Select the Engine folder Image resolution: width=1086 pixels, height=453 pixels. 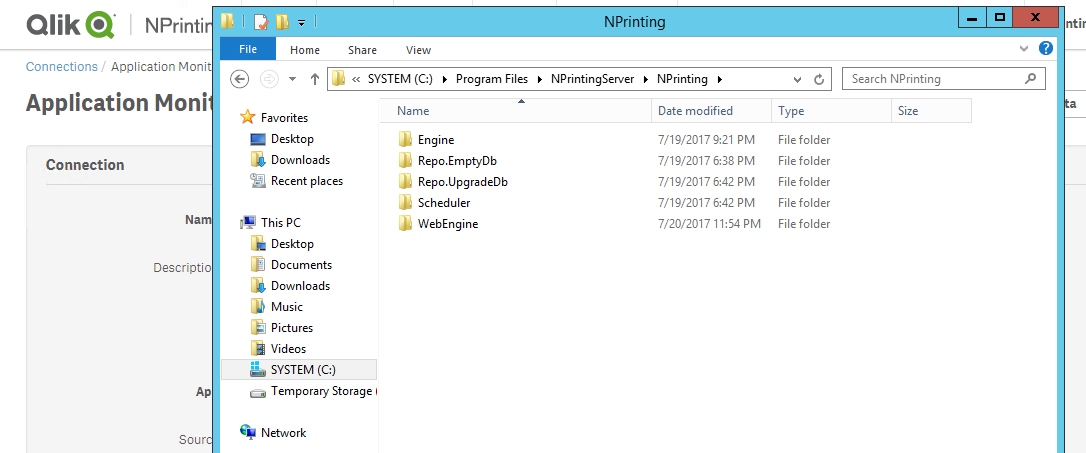tap(436, 140)
